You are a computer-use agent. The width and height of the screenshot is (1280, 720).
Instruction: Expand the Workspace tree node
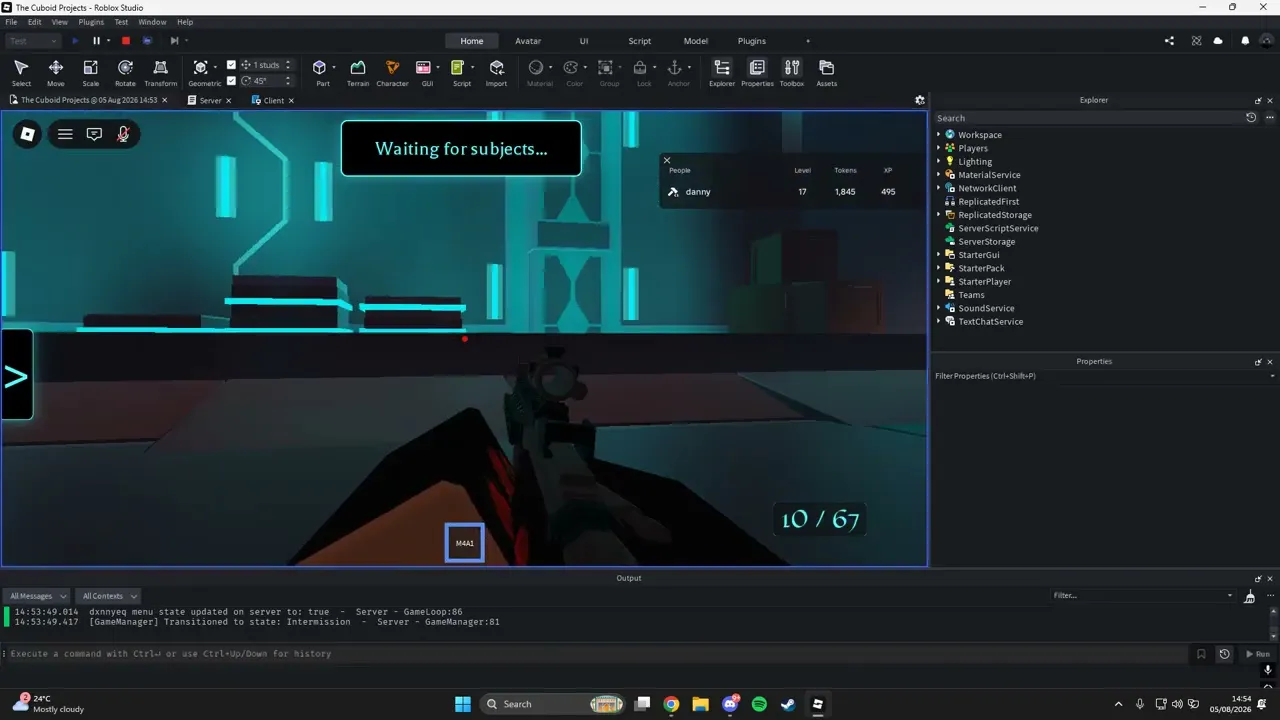[939, 135]
